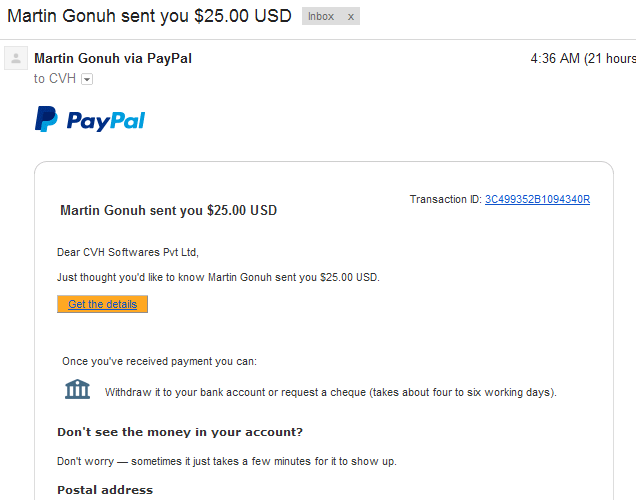Screen dimensions: 636x500
Task: Expand recipient details arrow next to CVH
Action: pos(87,79)
